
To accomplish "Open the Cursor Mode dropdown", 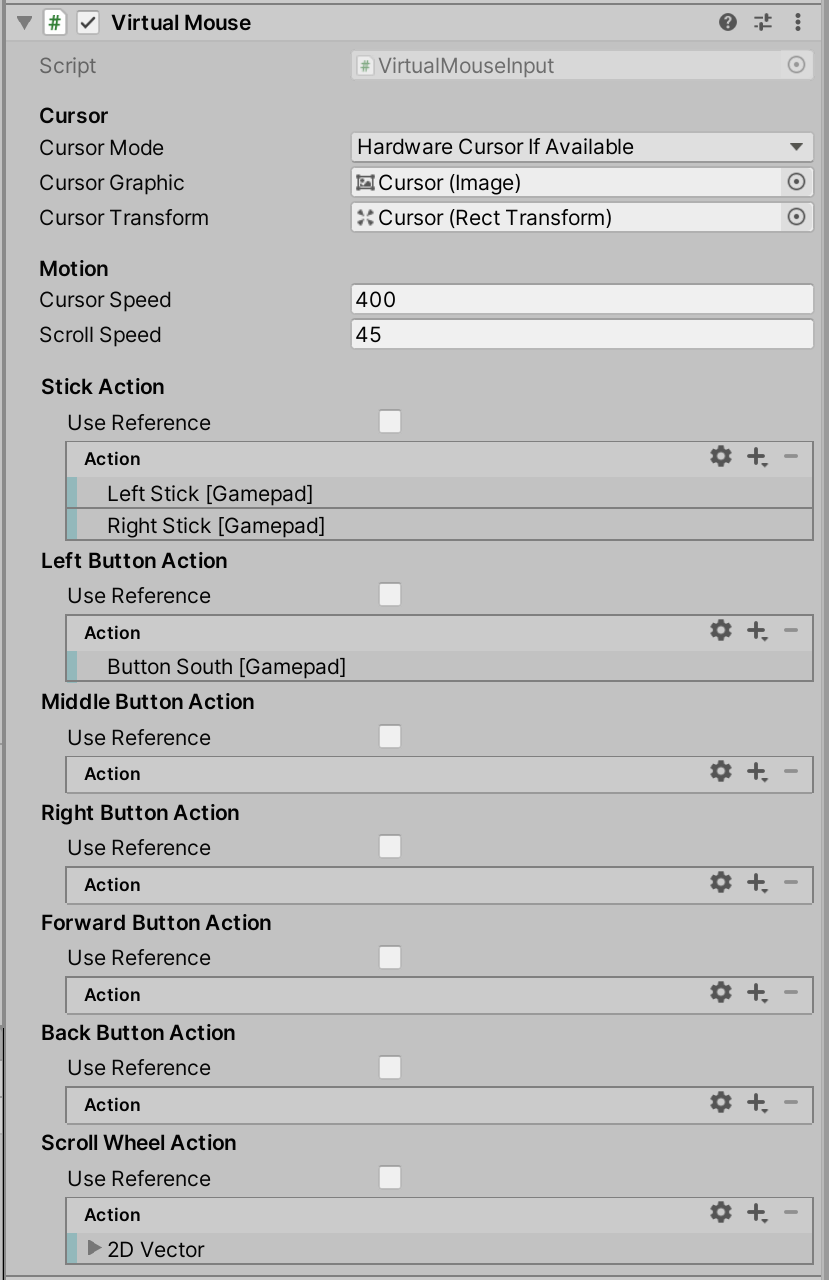I will coord(580,146).
